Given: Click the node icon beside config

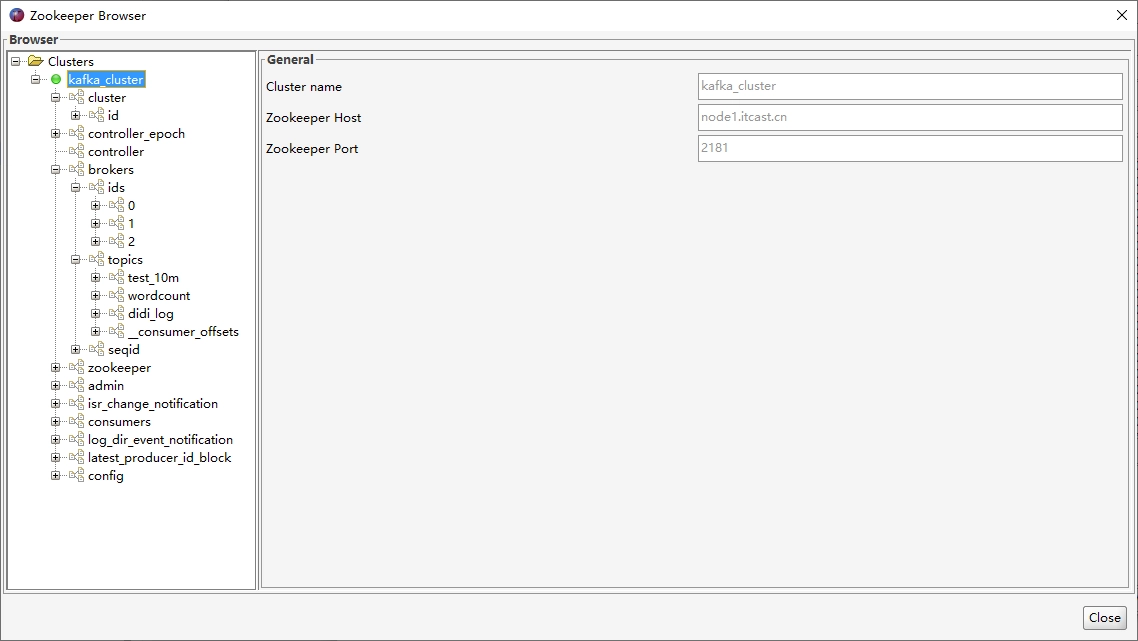Looking at the screenshot, I should 77,475.
